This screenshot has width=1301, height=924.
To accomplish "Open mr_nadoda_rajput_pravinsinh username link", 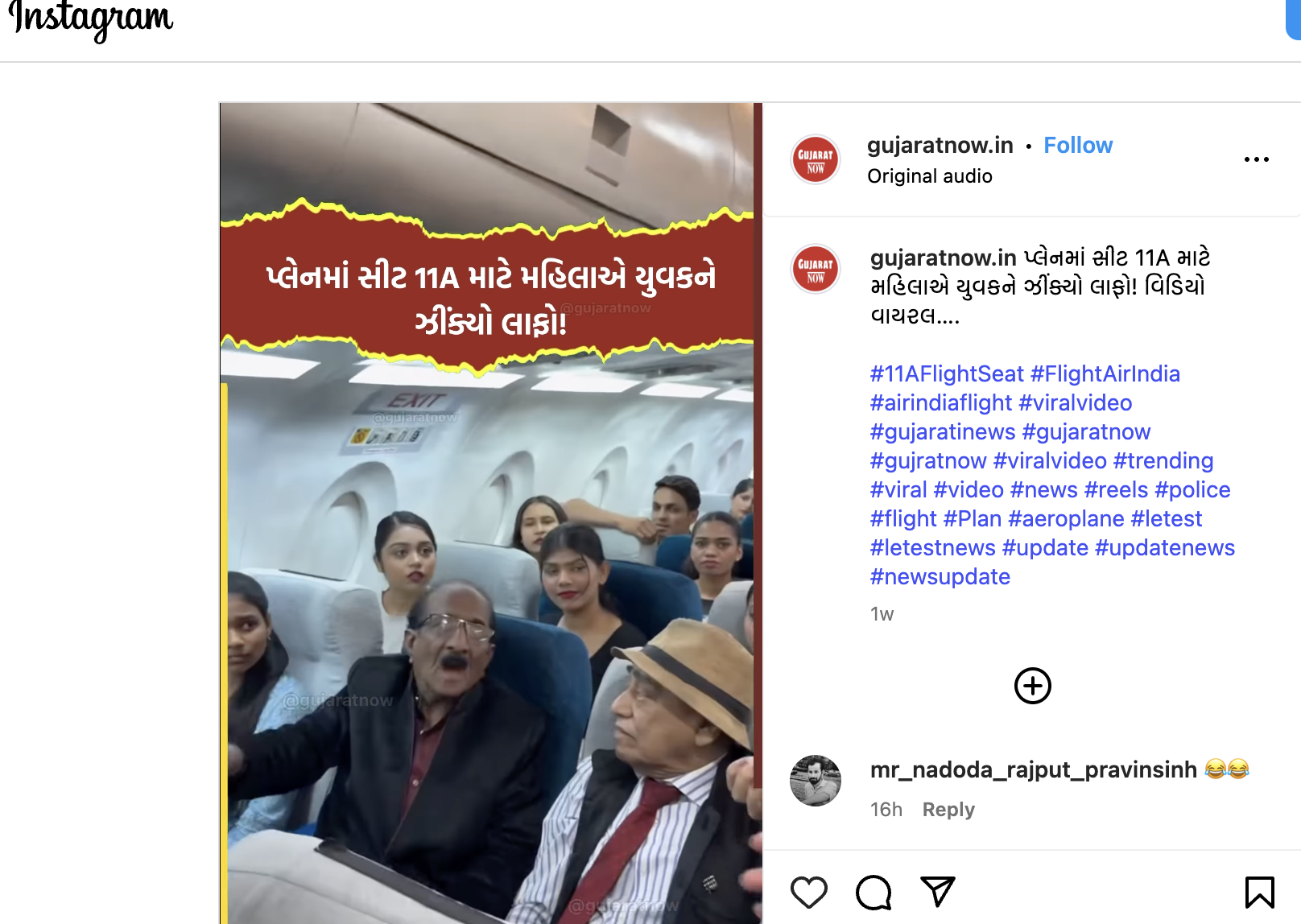I will click(x=1034, y=770).
